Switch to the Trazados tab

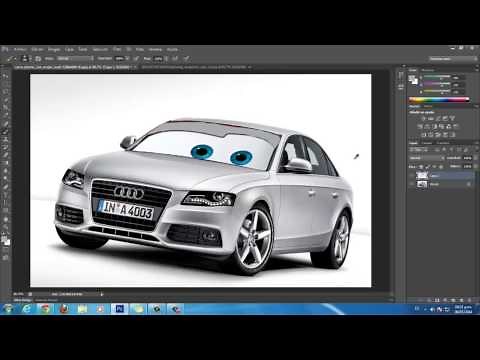tap(443, 143)
